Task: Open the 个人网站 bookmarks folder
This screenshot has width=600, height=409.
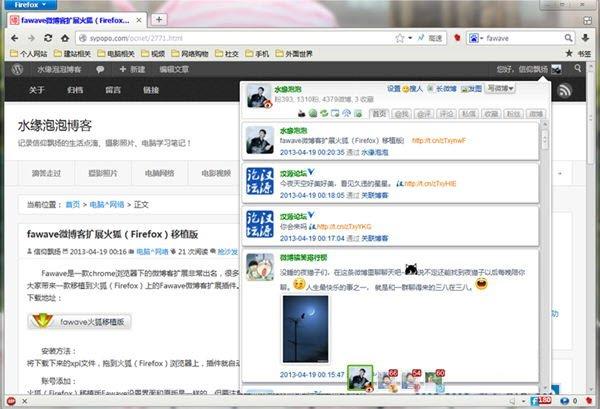Action: pyautogui.click(x=28, y=54)
